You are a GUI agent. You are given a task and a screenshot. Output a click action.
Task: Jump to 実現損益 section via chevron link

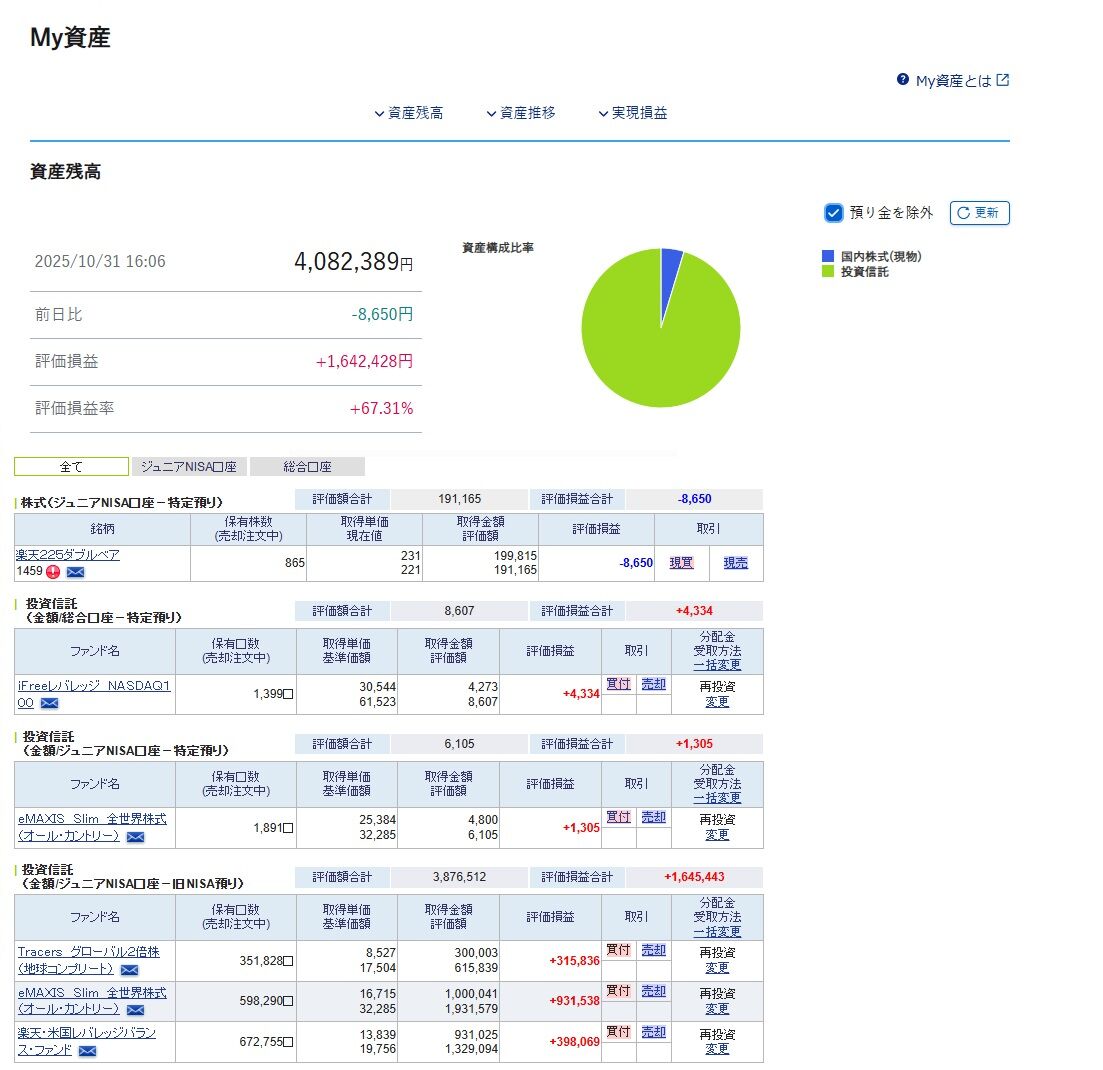(632, 113)
